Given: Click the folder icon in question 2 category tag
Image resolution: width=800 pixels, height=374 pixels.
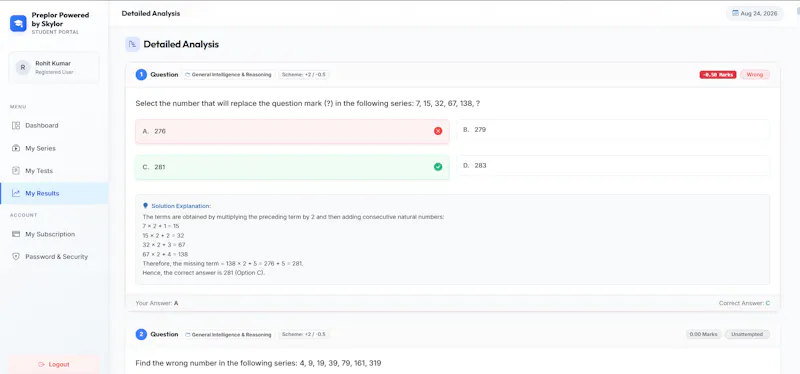Looking at the screenshot, I should click(188, 335).
